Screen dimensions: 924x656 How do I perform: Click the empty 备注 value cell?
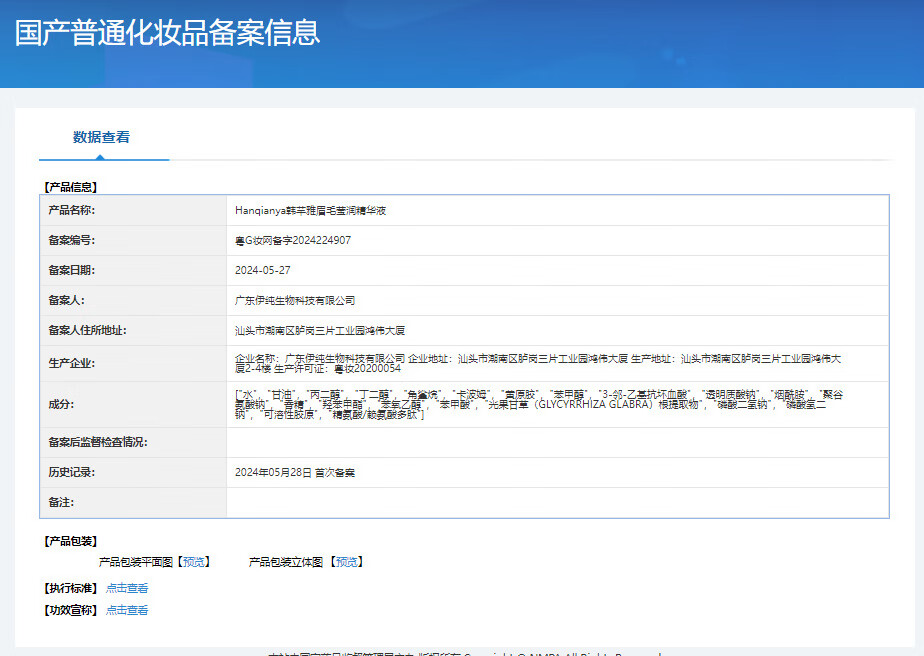click(x=557, y=502)
